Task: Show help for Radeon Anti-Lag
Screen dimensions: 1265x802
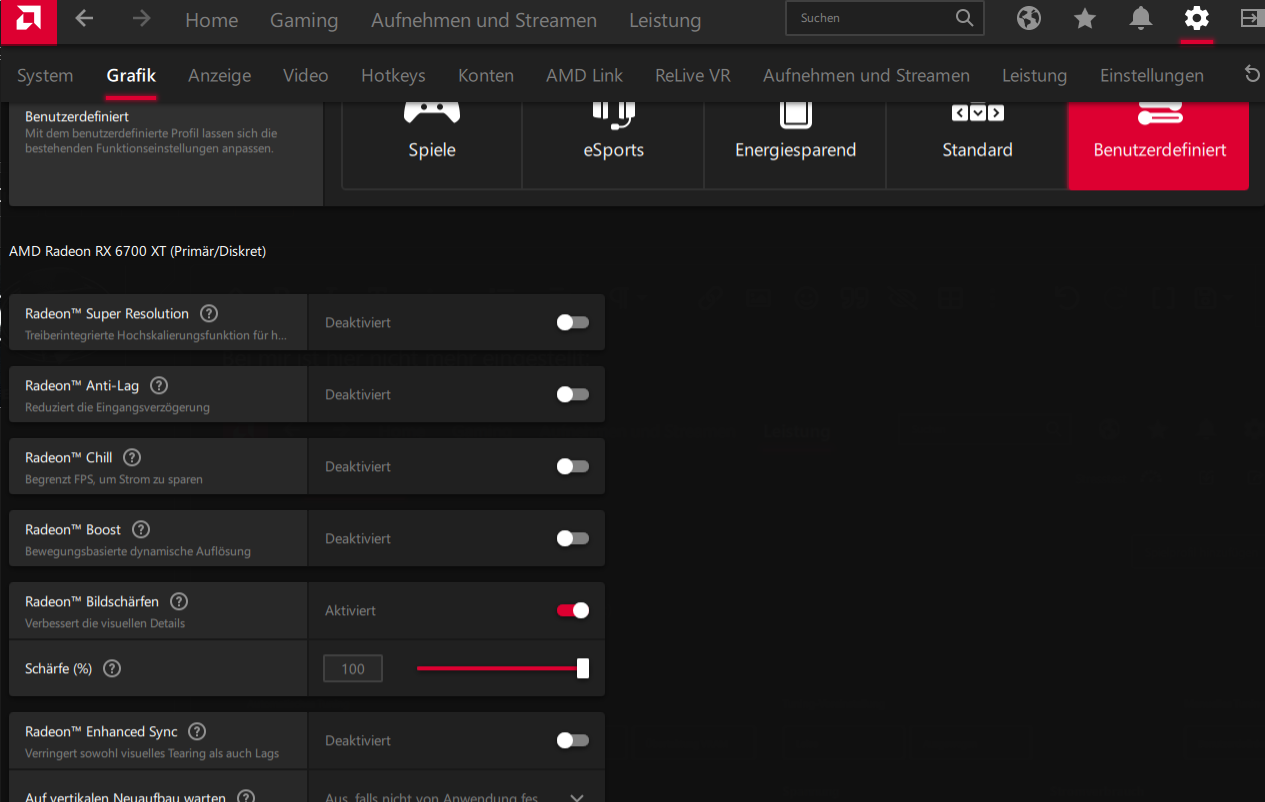Action: (x=159, y=385)
